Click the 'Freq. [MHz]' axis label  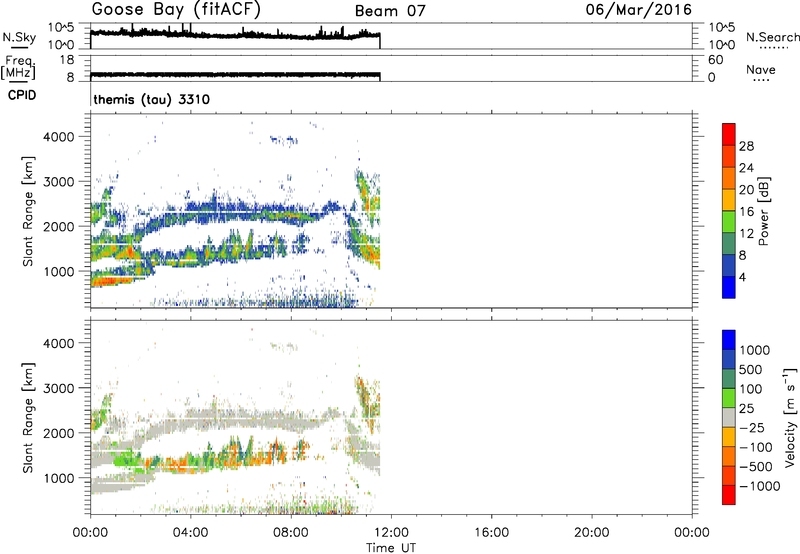[18, 68]
